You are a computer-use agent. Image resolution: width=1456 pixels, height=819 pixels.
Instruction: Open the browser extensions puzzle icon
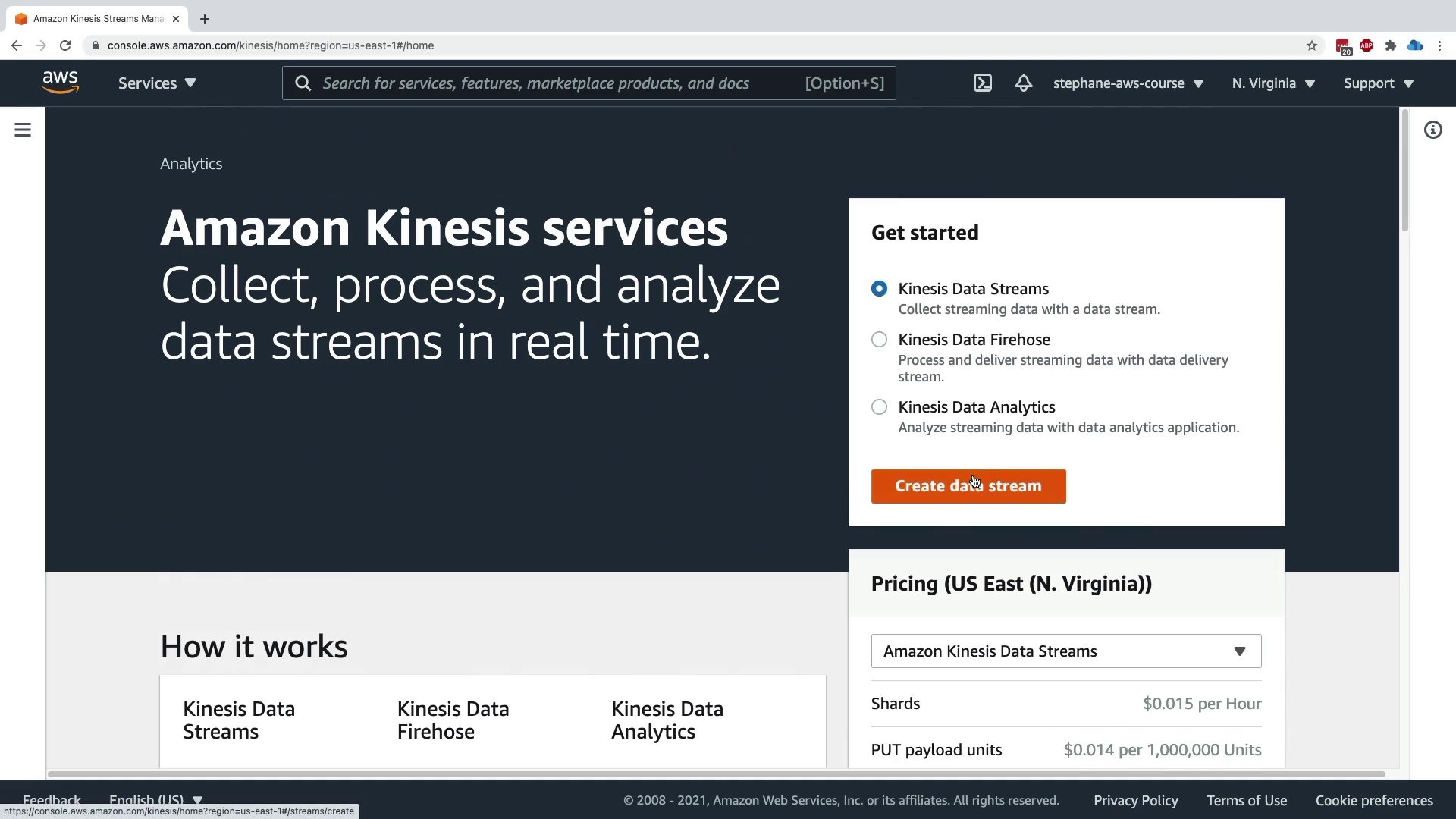[1390, 45]
